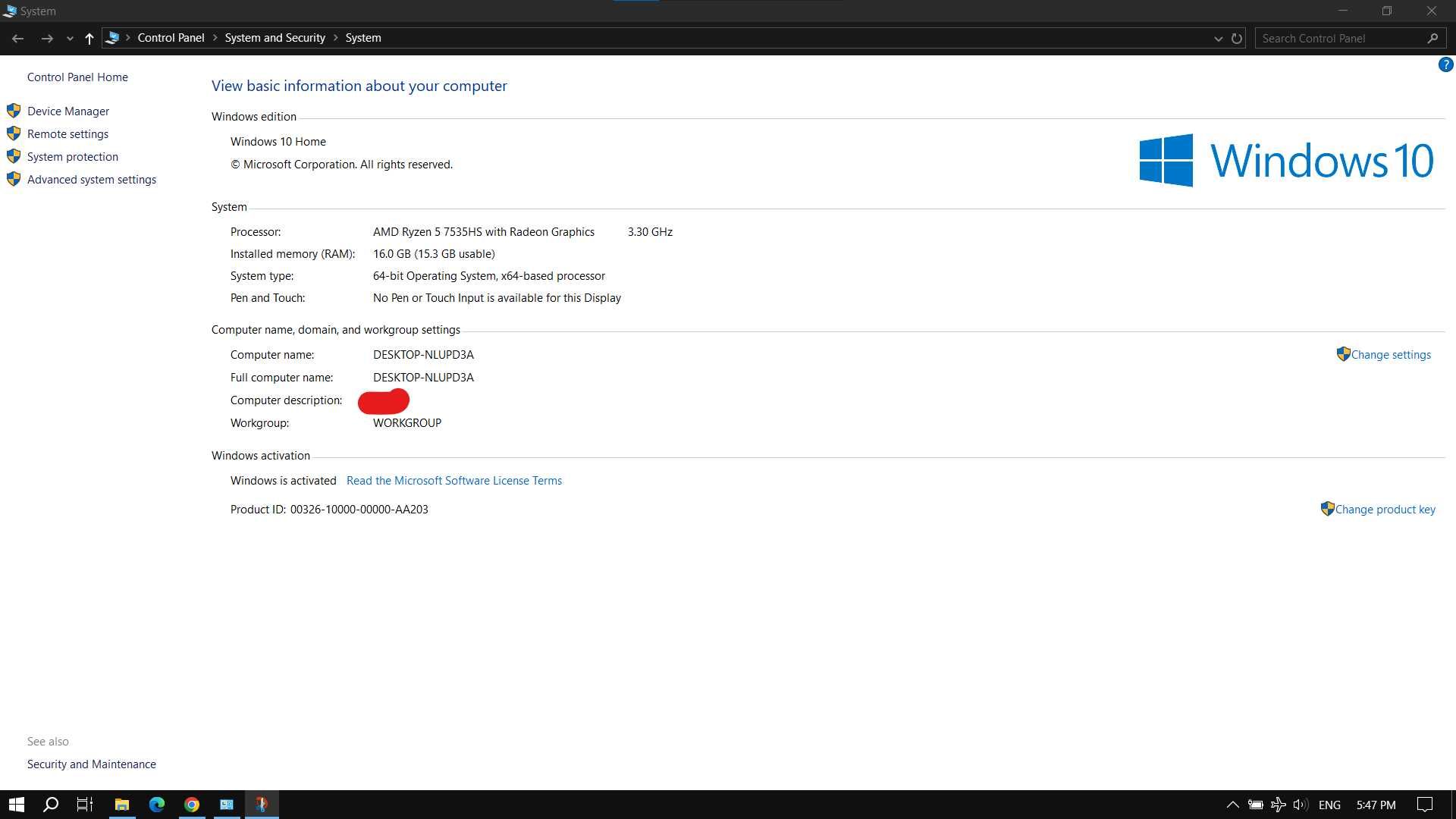Go back using the back arrow
1456x819 pixels.
(17, 38)
